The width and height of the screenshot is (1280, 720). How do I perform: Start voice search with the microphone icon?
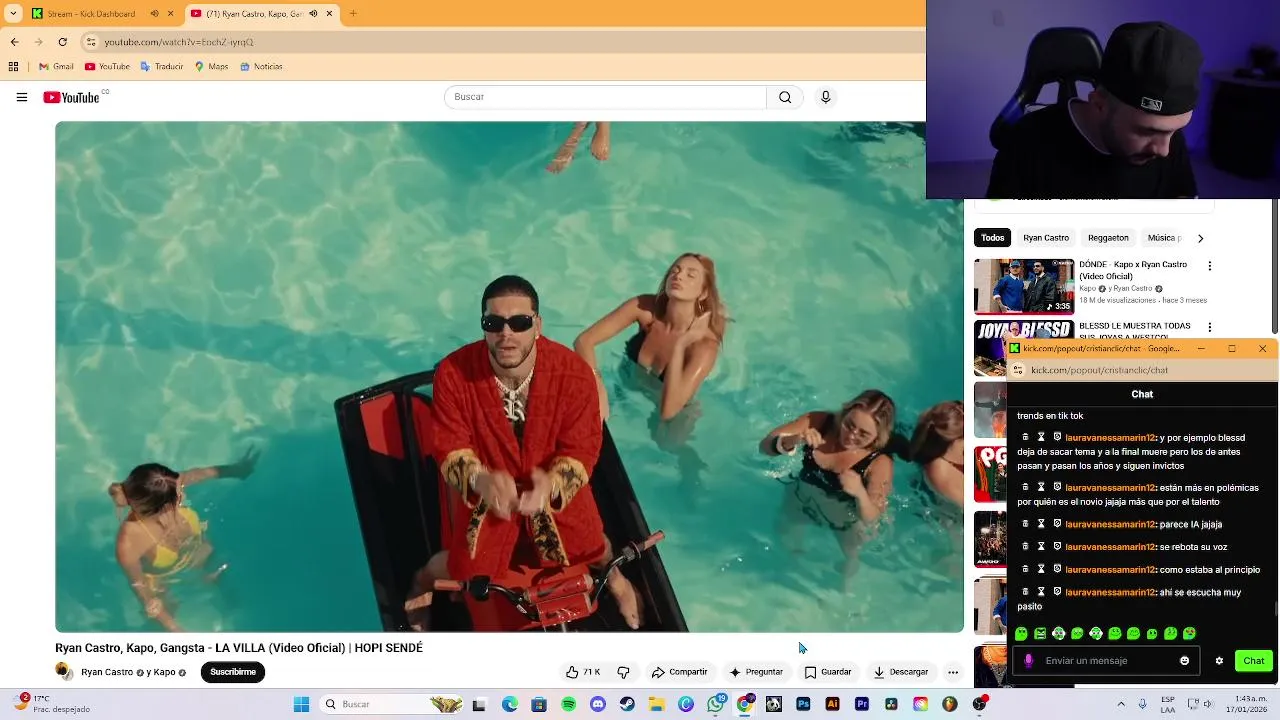click(x=825, y=97)
